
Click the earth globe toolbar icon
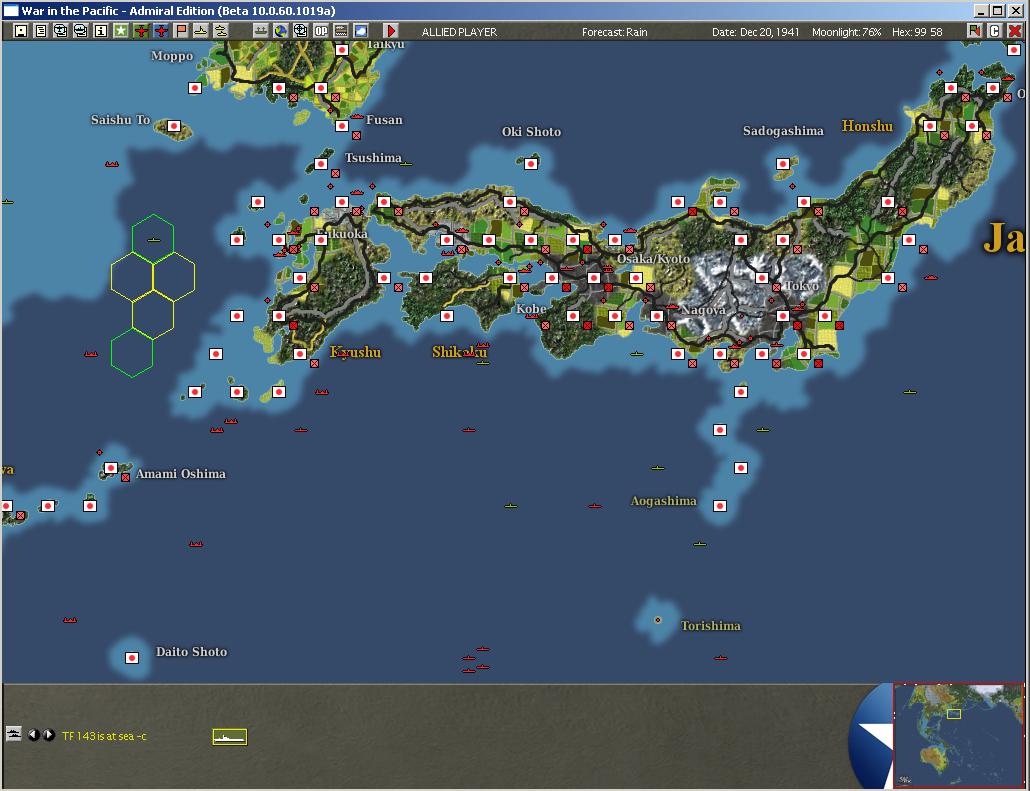pos(280,31)
